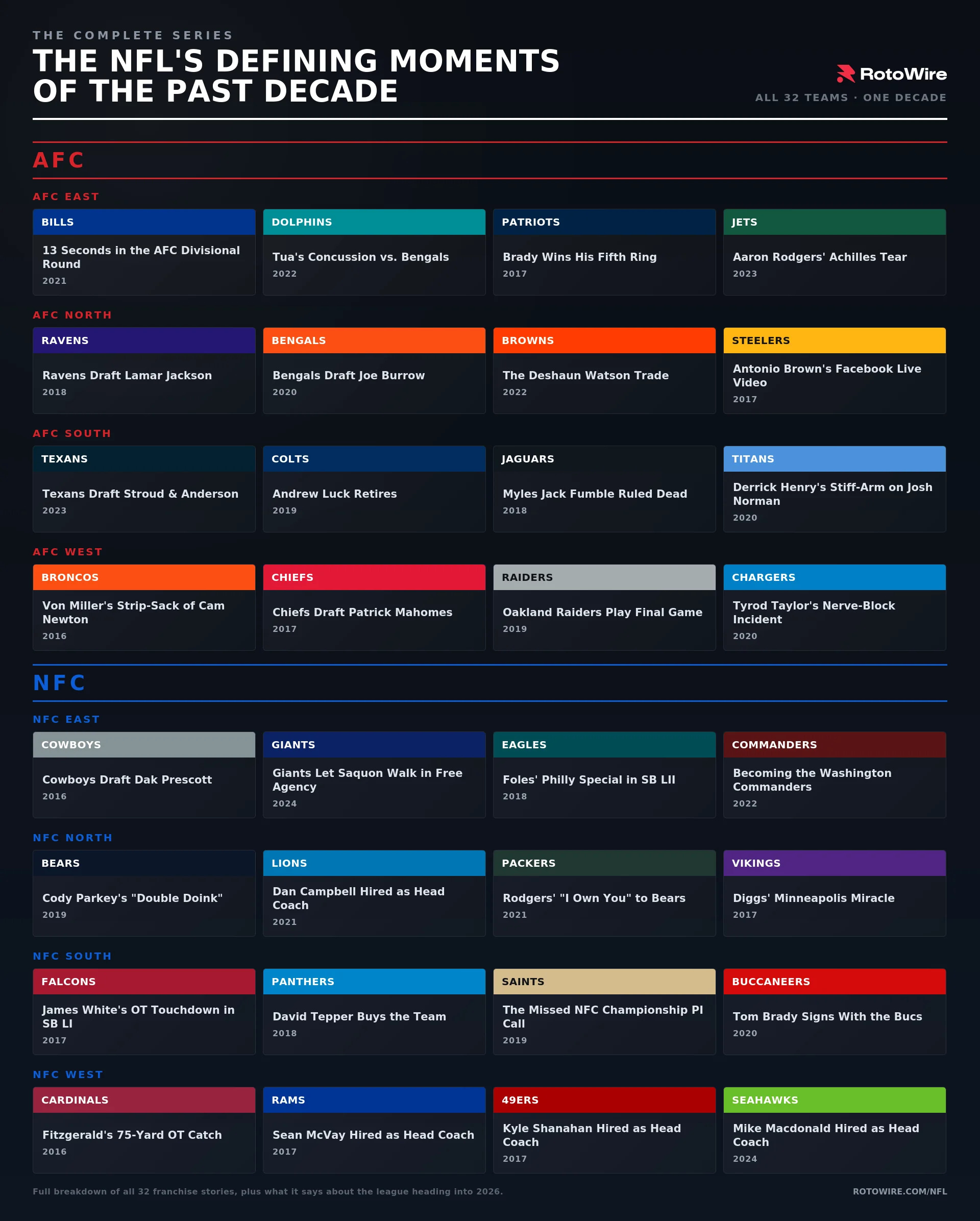Select 'Tyrod Taylor's Nerve-Block Incident' moment
The width and height of the screenshot is (980, 1221).
814,612
